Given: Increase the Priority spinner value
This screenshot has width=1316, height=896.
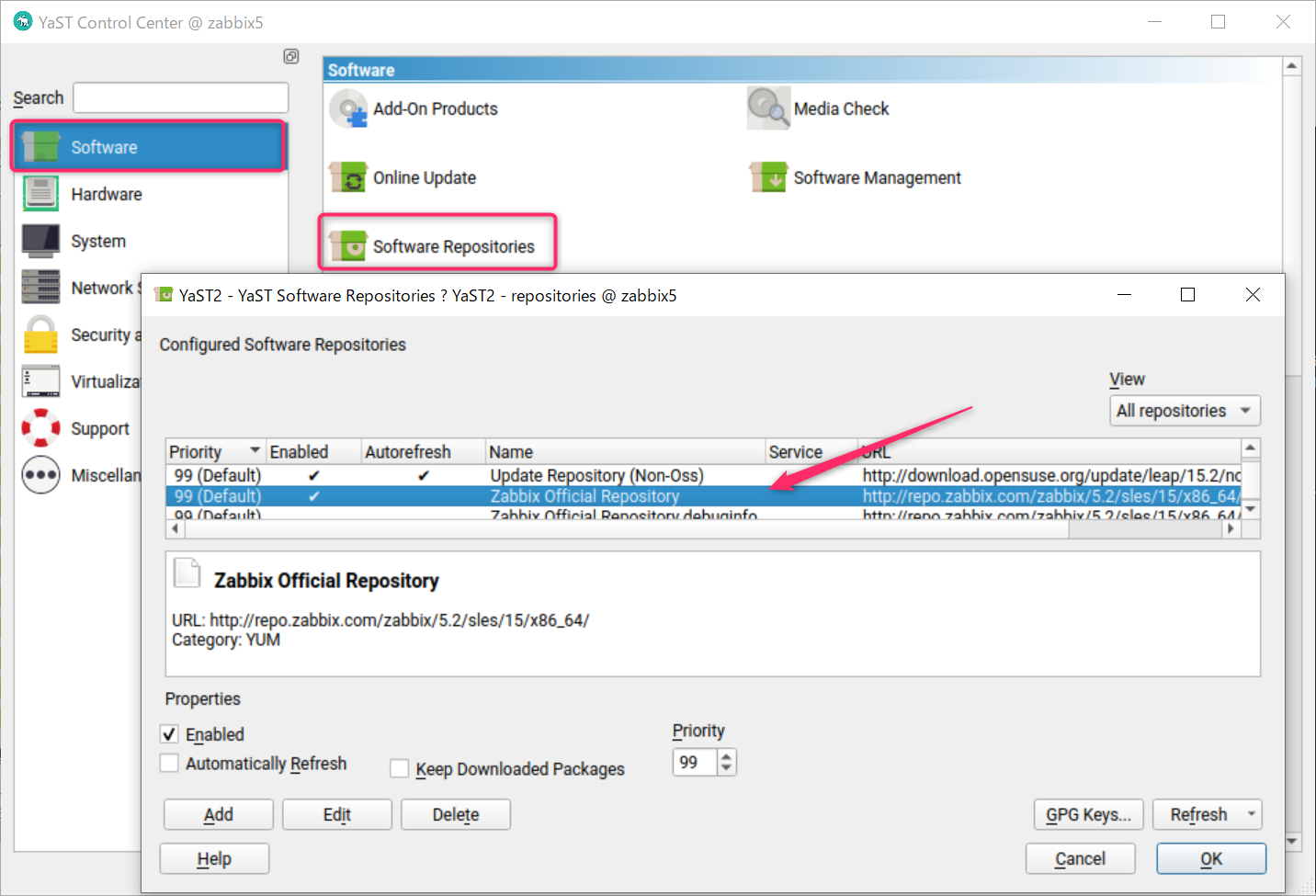Looking at the screenshot, I should click(x=727, y=756).
